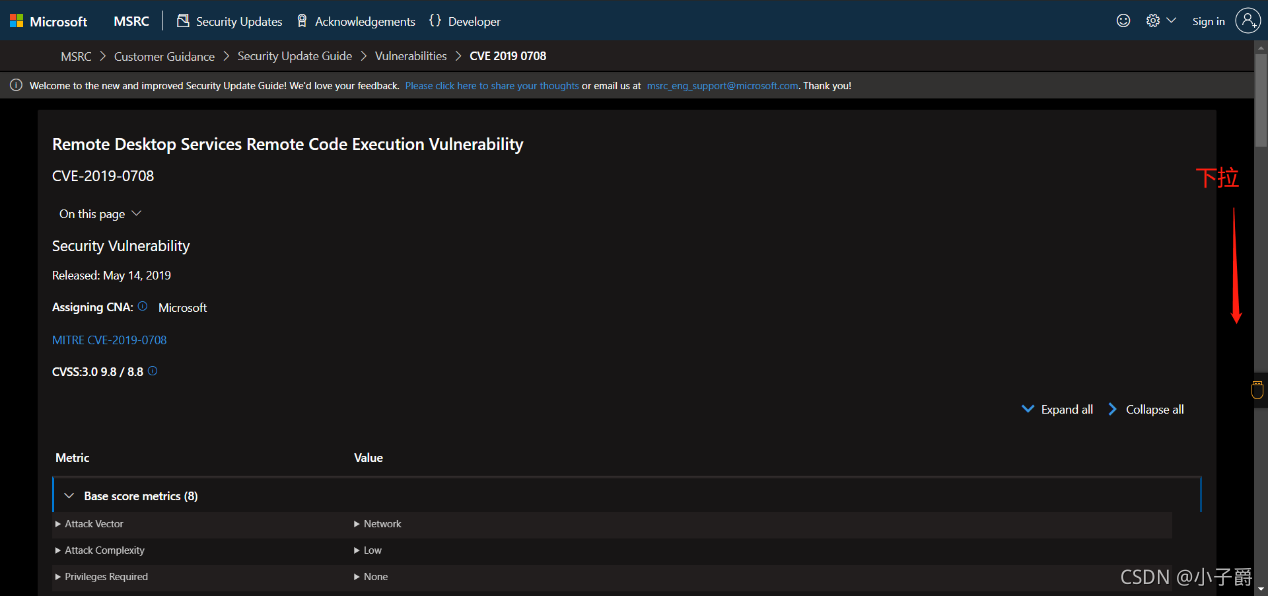Viewport: 1268px width, 596px height.
Task: Click the account avatar icon
Action: pyautogui.click(x=1248, y=21)
